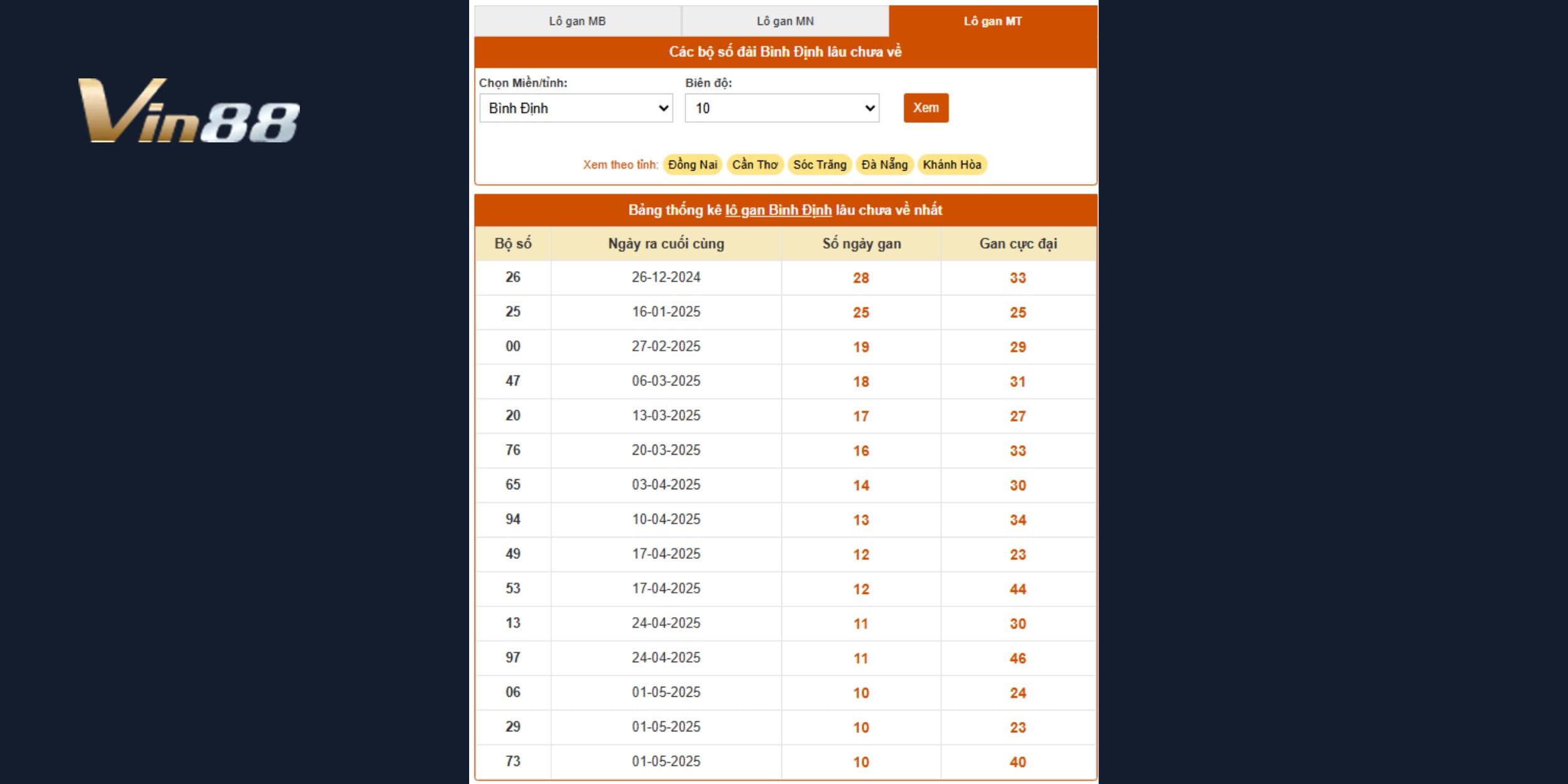The image size is (1568, 784).
Task: Click the Số ngày gan header
Action: click(861, 243)
